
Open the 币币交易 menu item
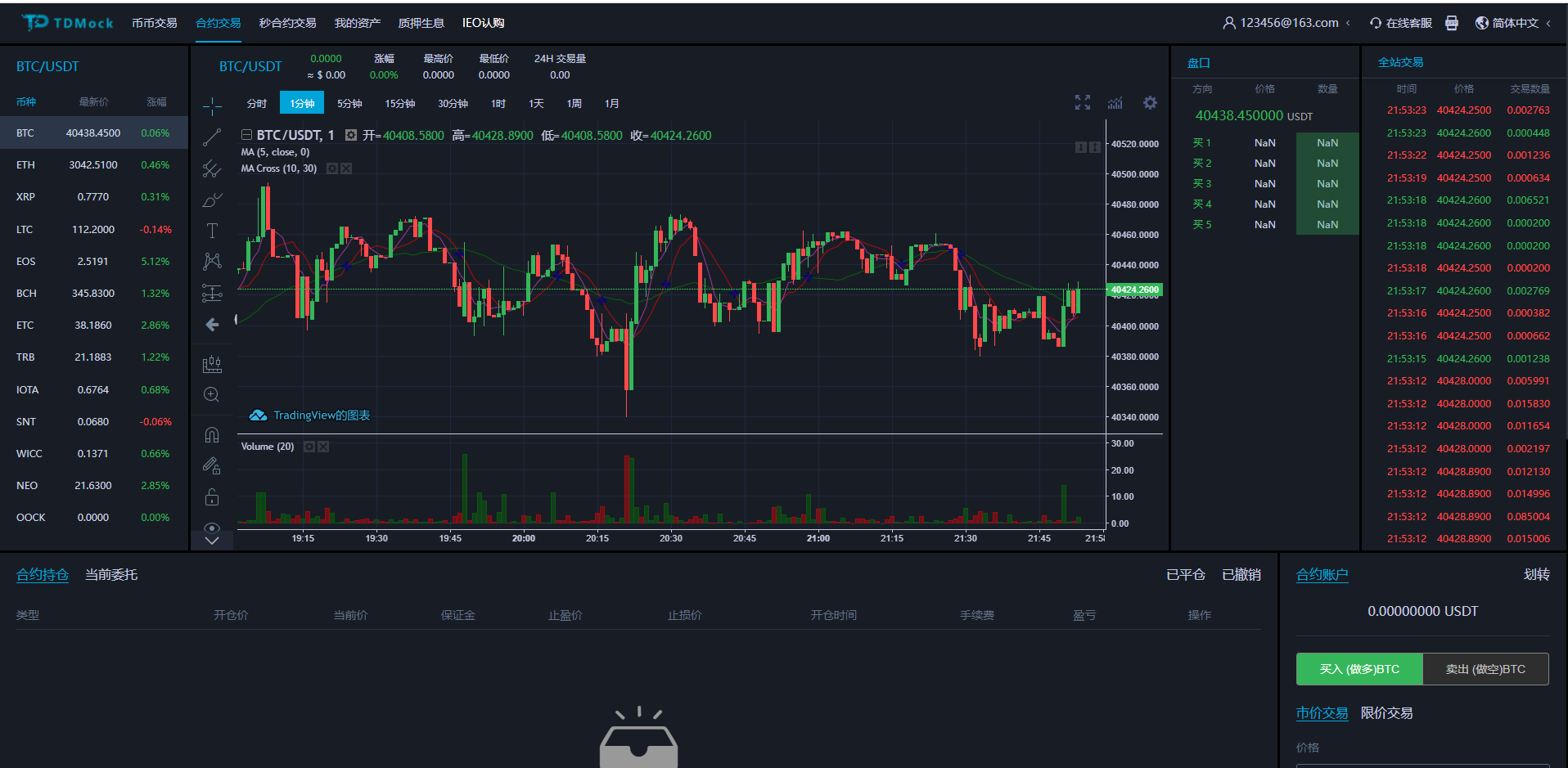[x=154, y=23]
